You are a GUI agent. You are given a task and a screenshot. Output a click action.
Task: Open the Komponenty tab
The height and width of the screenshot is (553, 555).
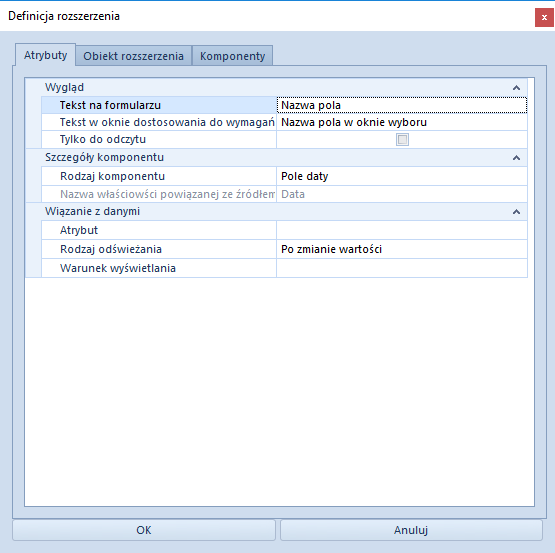point(233,56)
